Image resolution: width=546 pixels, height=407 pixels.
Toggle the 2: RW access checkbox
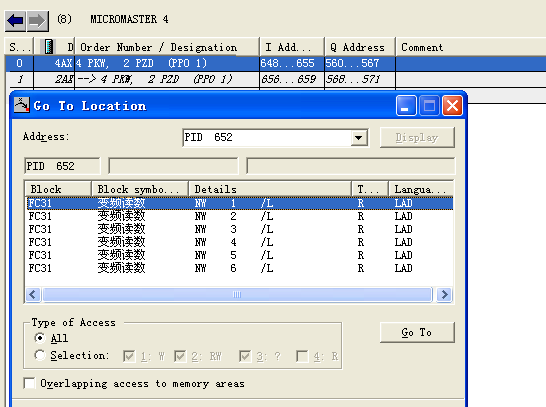(x=180, y=356)
